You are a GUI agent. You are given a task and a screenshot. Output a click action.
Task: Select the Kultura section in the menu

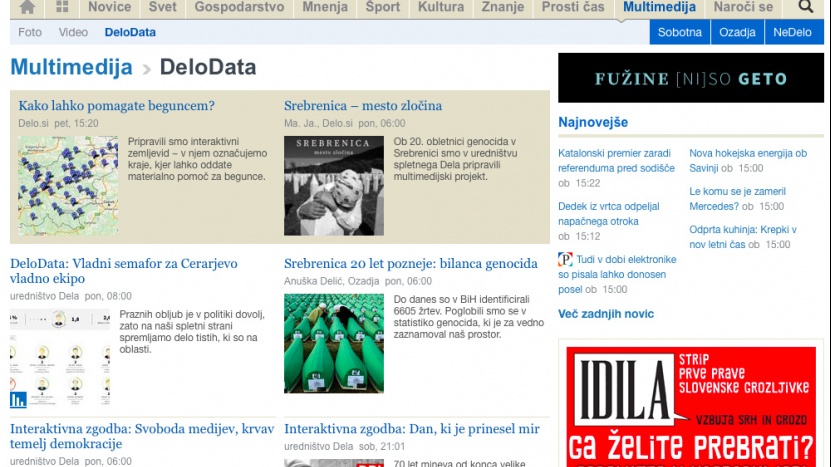click(x=441, y=8)
